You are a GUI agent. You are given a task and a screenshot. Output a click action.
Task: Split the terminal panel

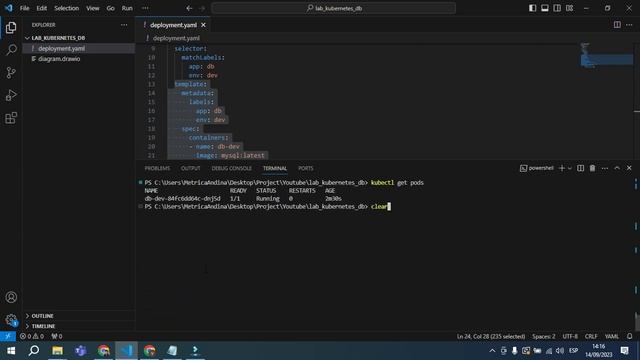580,168
